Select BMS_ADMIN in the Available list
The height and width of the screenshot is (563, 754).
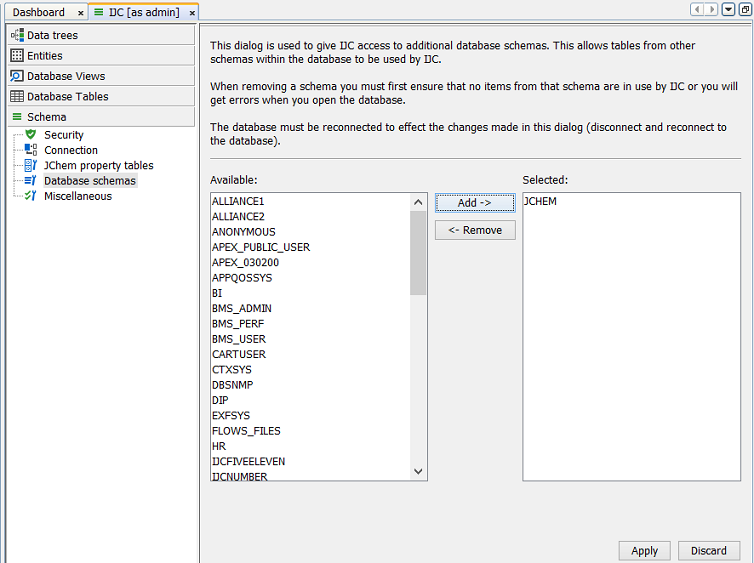coord(241,309)
